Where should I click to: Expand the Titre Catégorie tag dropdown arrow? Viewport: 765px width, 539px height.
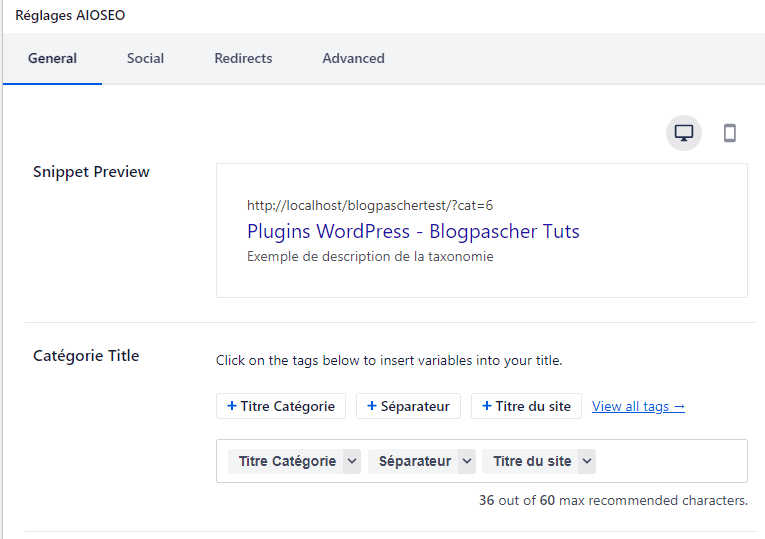(352, 461)
